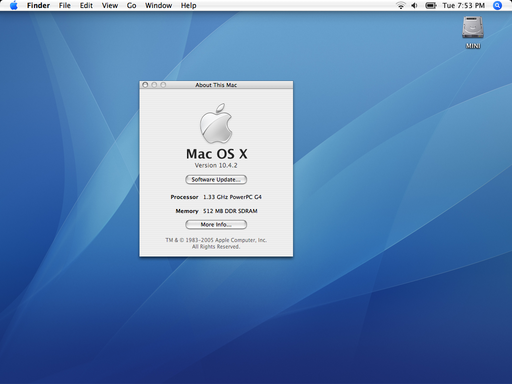Open Spotlight search magnifier icon

497,5
